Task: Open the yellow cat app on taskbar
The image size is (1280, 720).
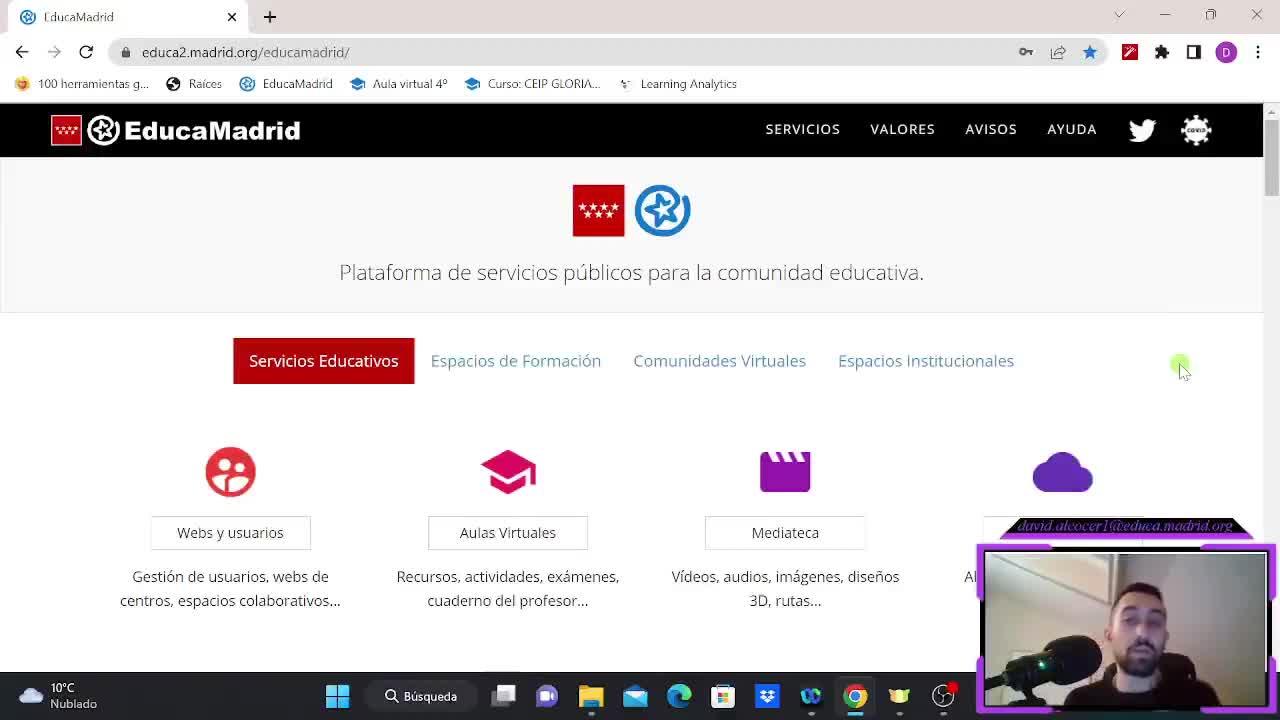Action: (x=899, y=696)
